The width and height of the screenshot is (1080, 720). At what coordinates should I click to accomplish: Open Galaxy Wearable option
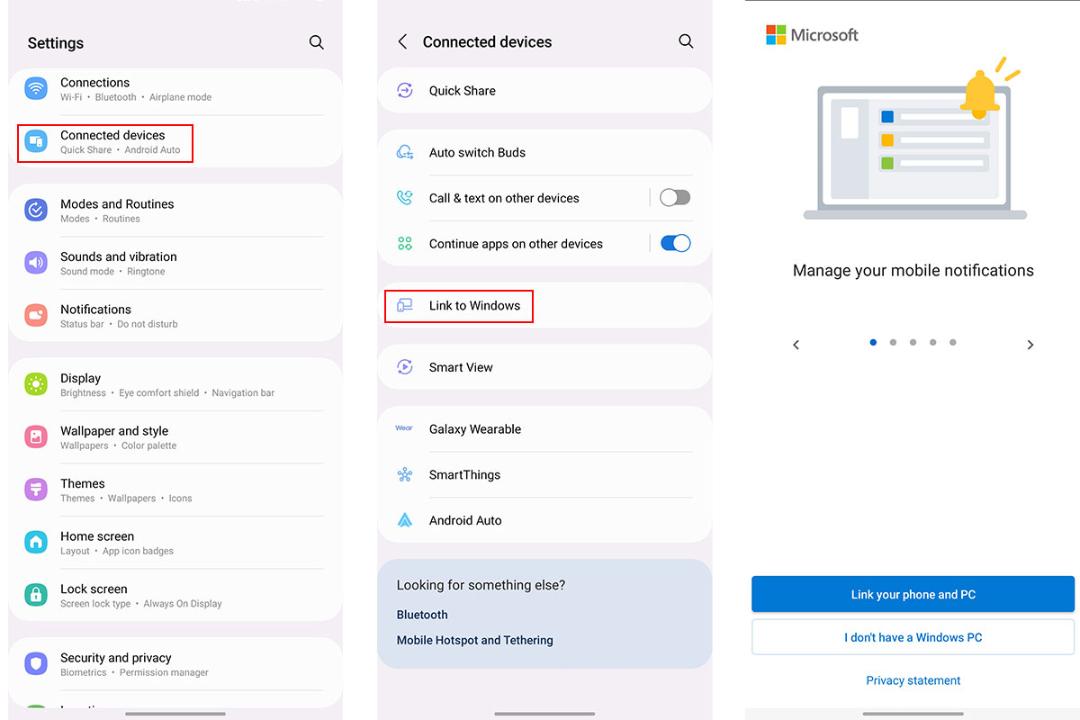tap(544, 429)
